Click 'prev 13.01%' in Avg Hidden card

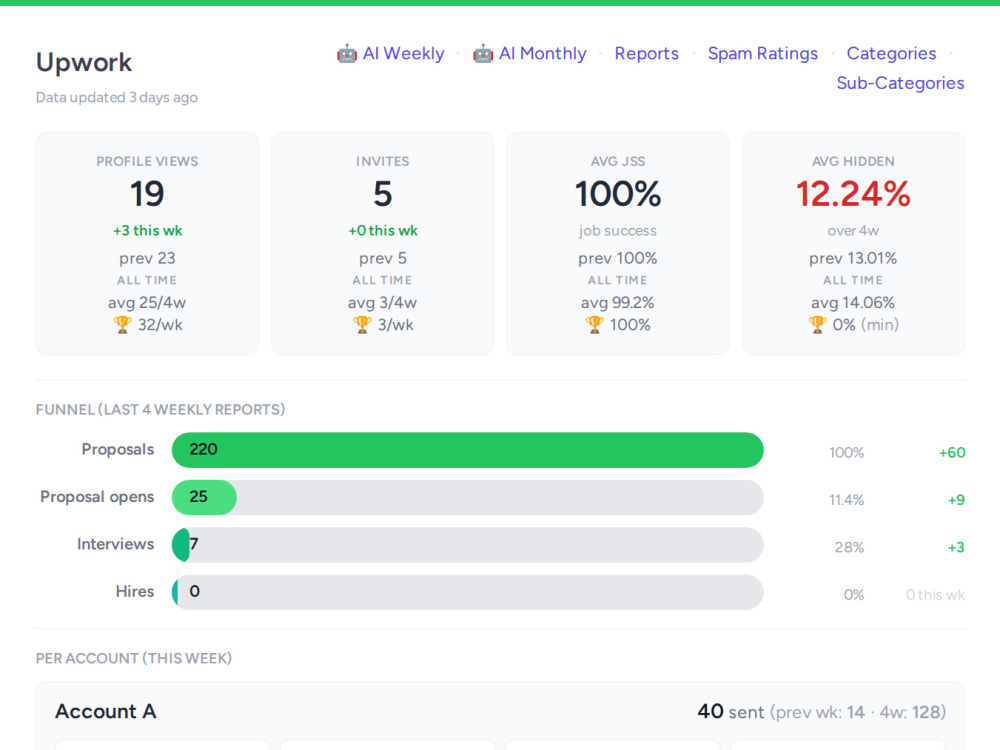coord(853,258)
